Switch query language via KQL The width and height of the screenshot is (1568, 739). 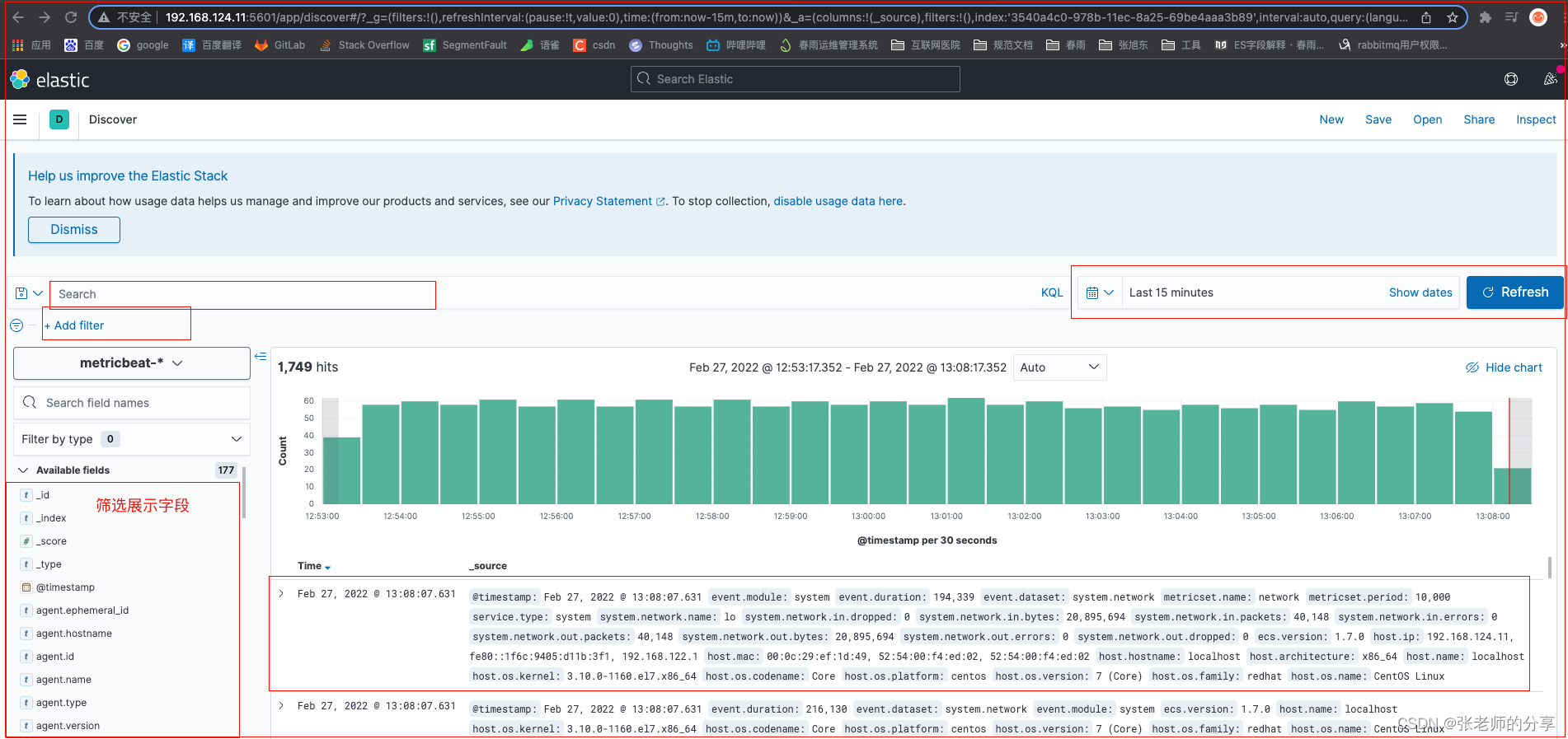coord(1052,292)
